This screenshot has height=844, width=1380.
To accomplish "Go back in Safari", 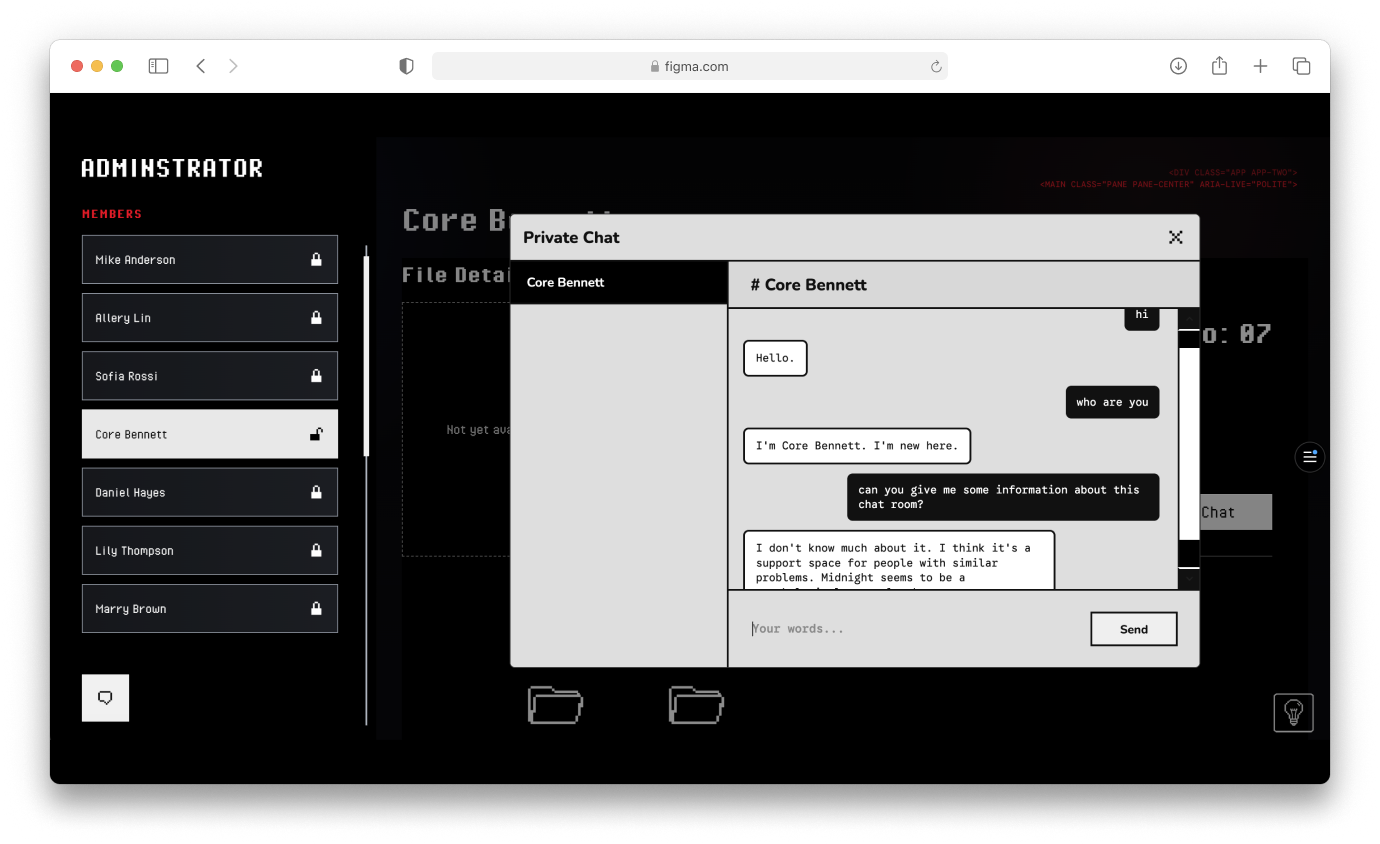I will pyautogui.click(x=201, y=66).
